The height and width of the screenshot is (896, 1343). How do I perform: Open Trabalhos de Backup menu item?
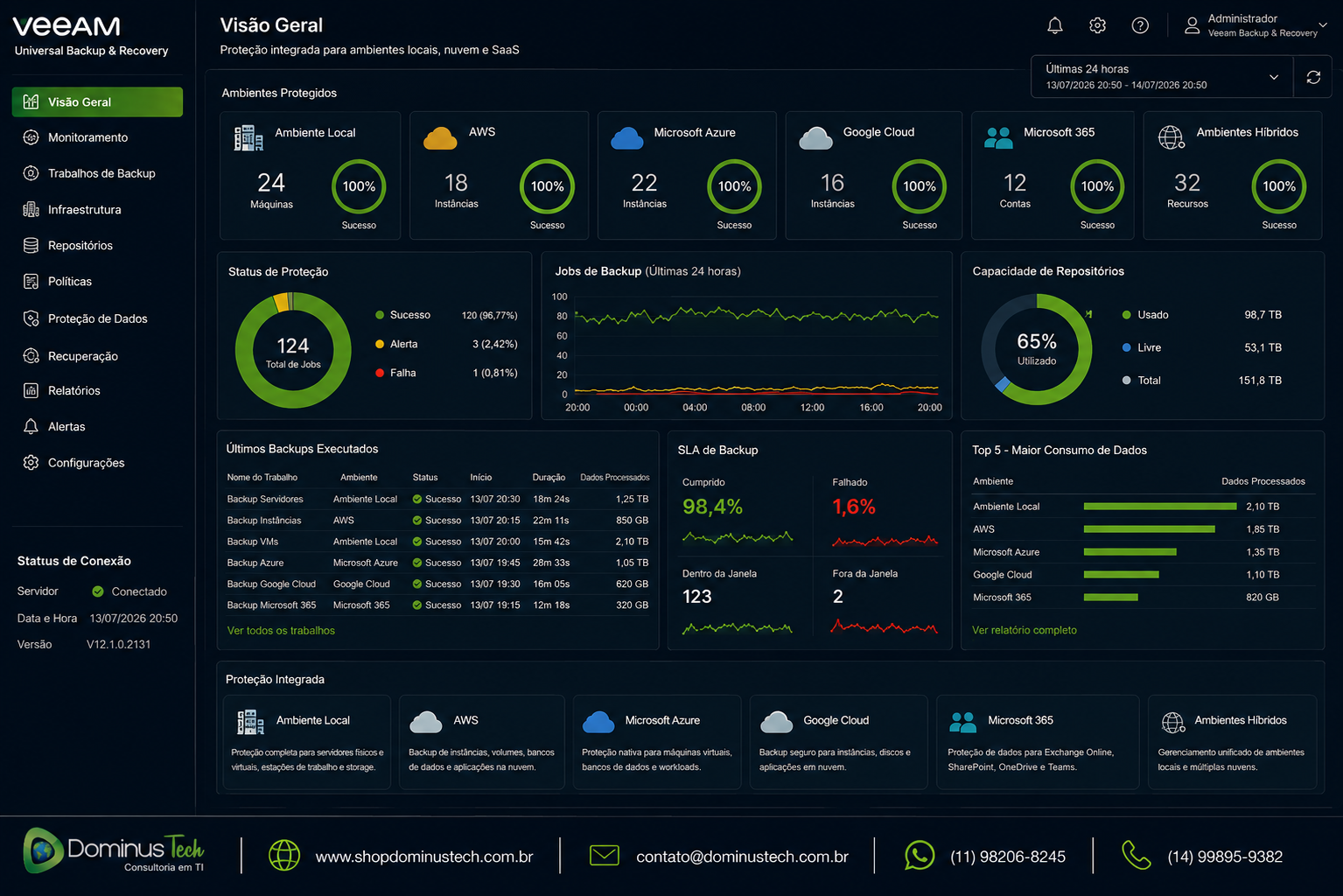coord(101,173)
